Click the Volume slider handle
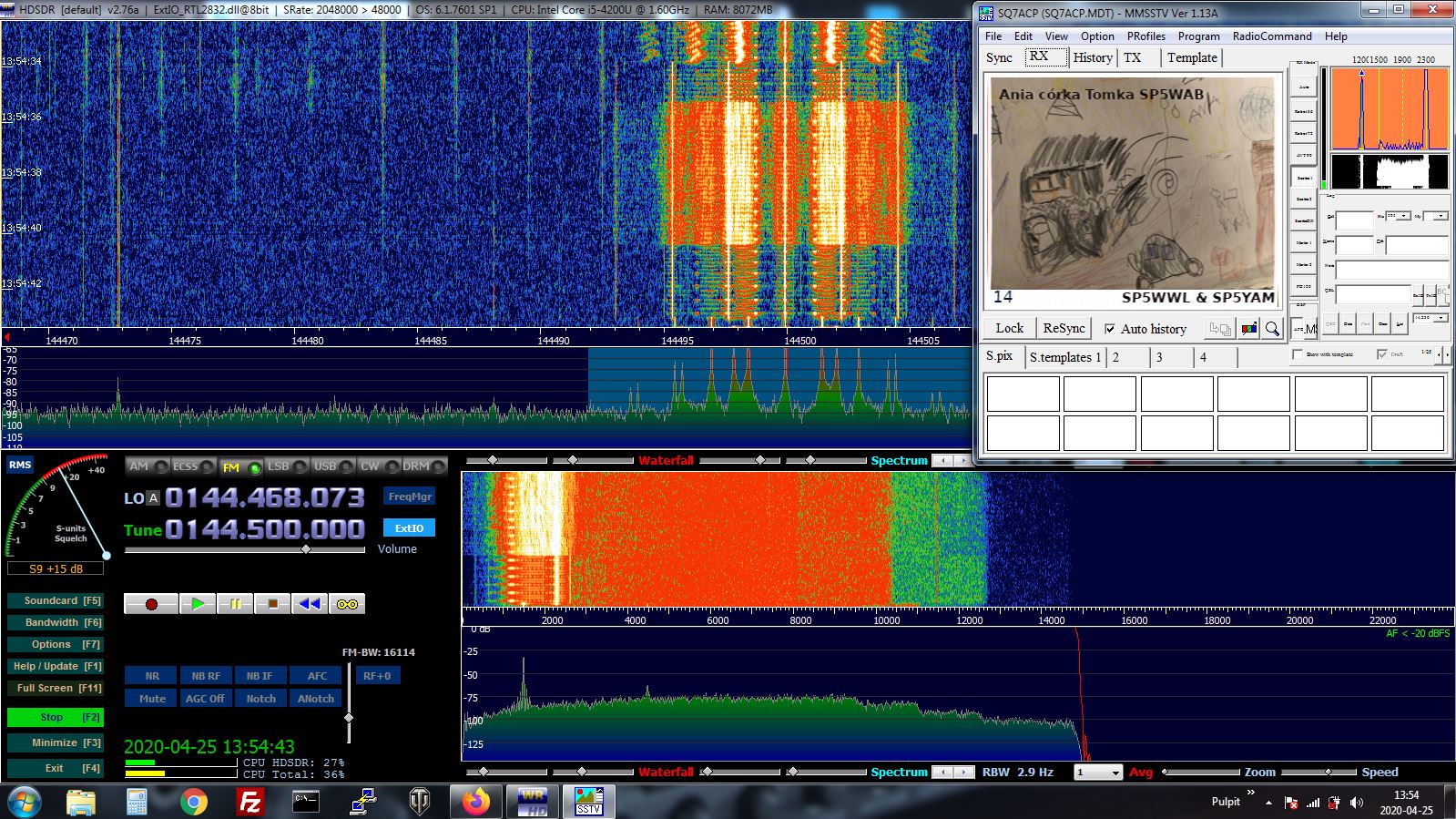This screenshot has height=819, width=1456. click(306, 549)
